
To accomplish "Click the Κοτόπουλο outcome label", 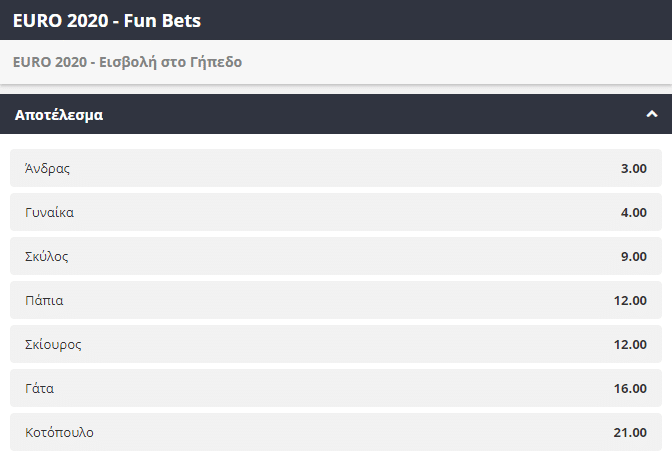I will pyautogui.click(x=60, y=432).
